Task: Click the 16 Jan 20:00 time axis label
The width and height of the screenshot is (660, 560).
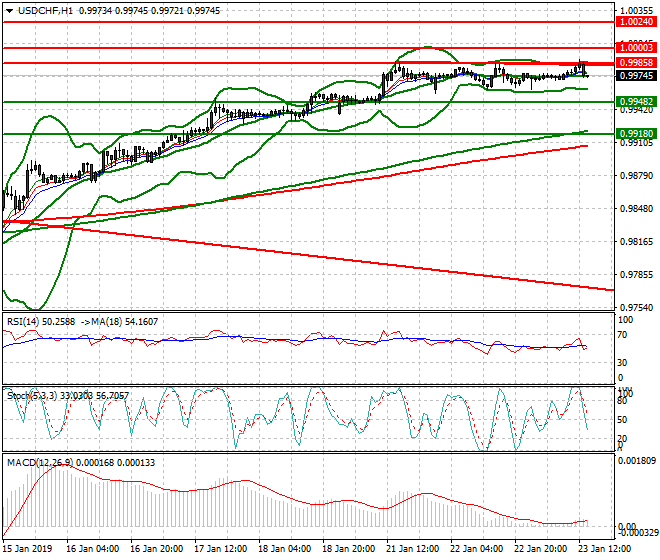Action: [157, 549]
